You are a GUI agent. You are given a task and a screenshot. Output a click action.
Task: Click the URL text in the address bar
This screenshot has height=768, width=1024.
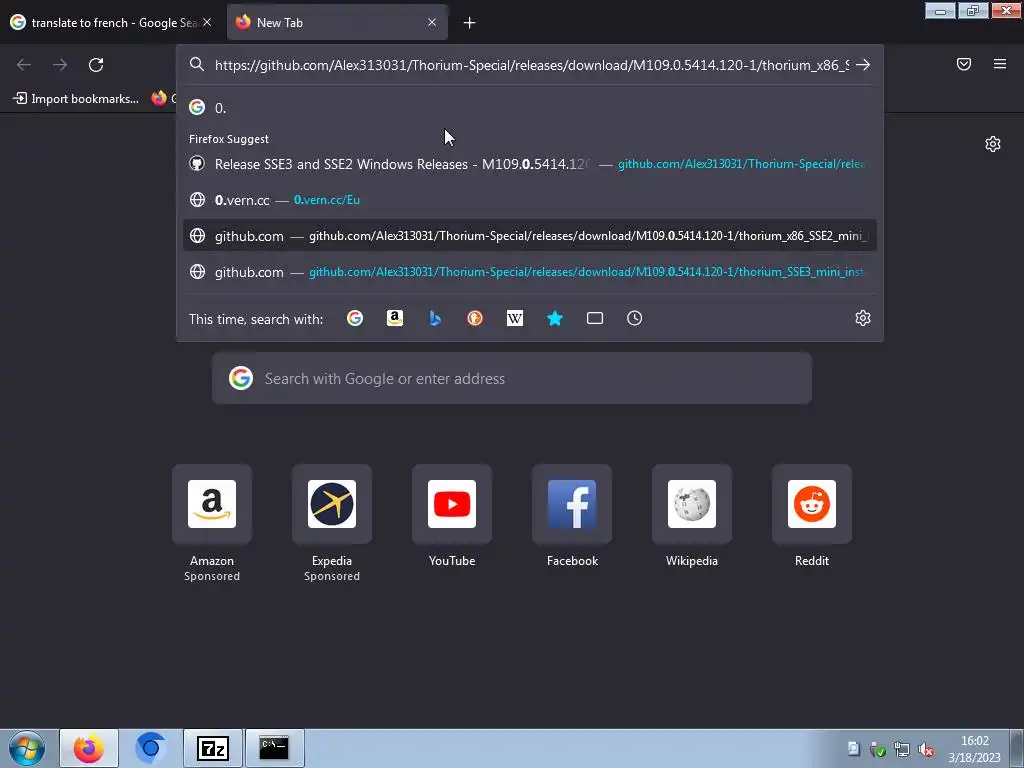(532, 65)
